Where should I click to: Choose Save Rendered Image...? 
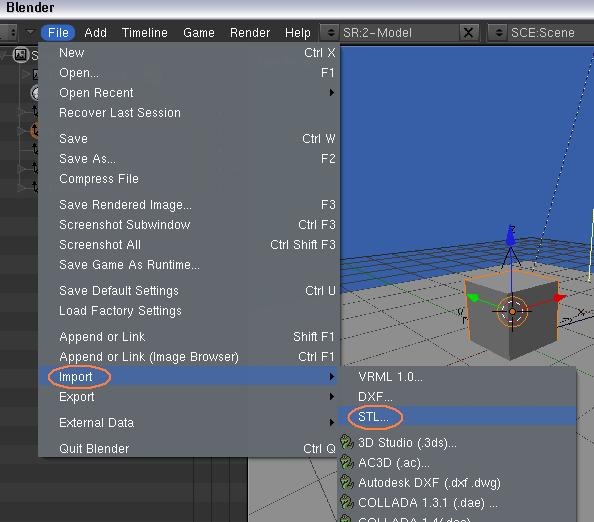click(x=189, y=205)
